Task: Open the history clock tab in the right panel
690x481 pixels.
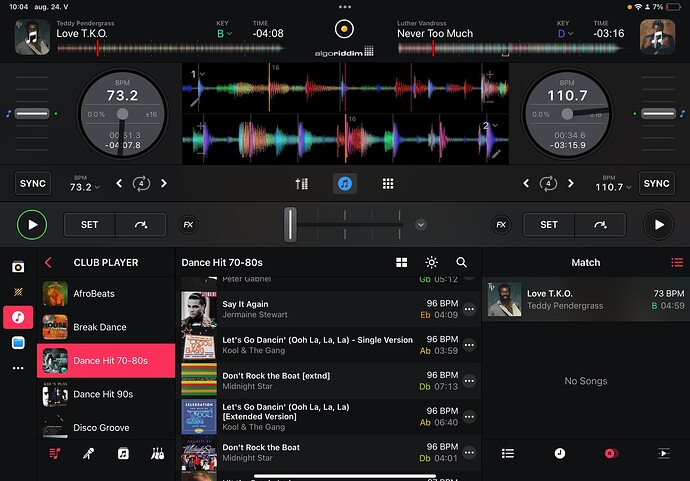Action: point(560,453)
